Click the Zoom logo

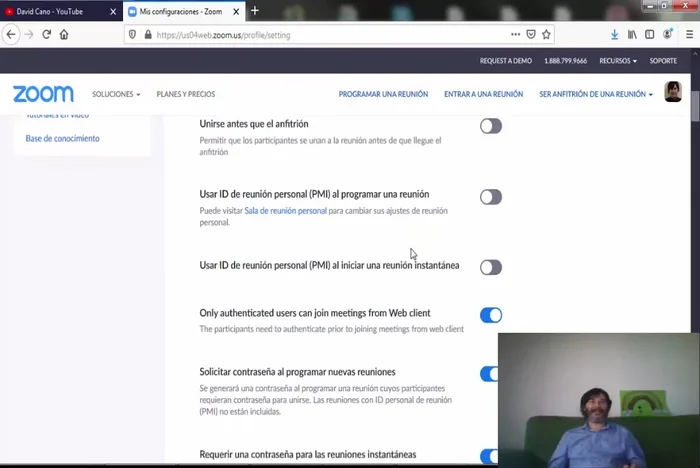[x=43, y=94]
